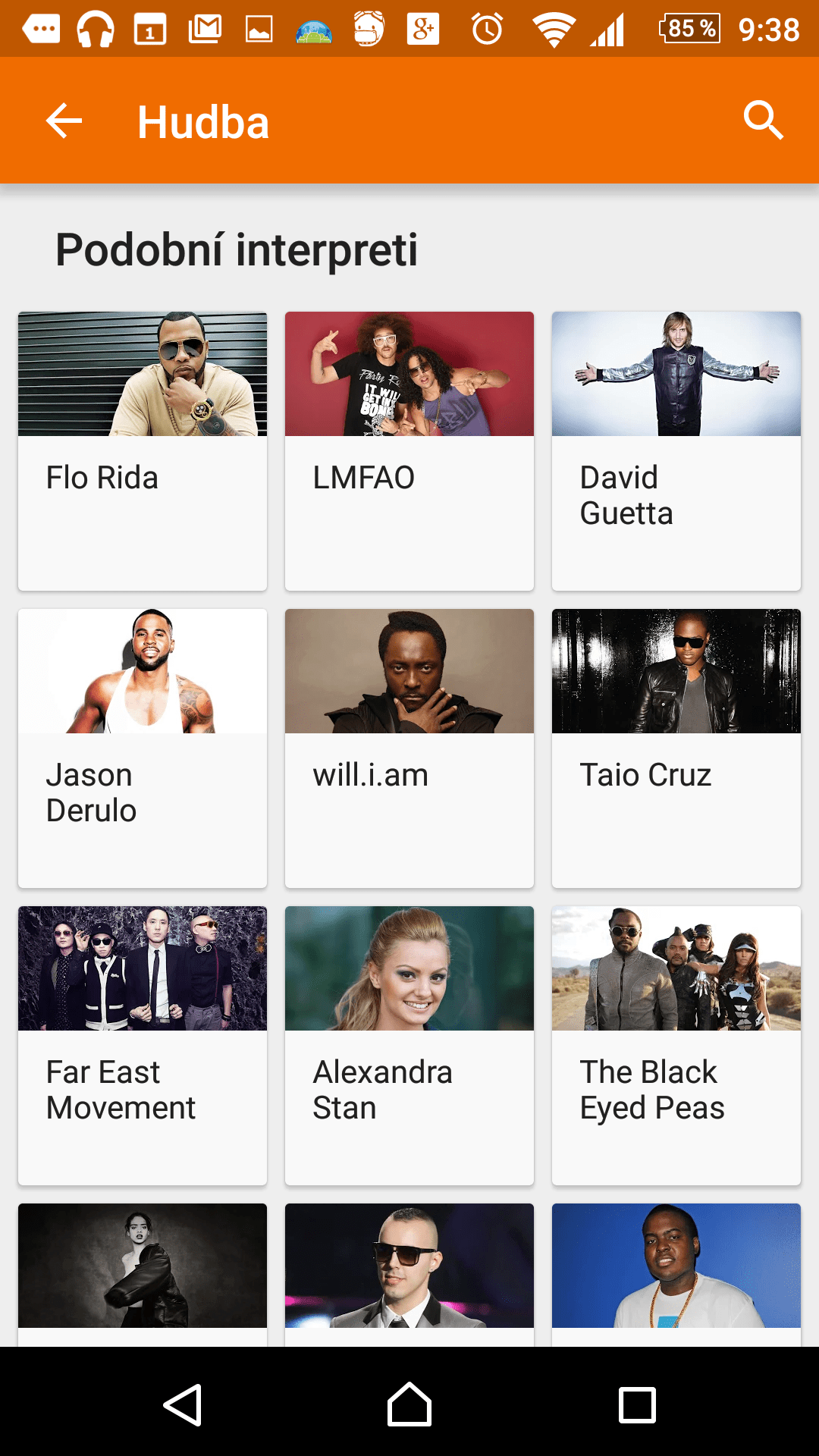Image resolution: width=819 pixels, height=1456 pixels.
Task: Open The Black Eyed Peas card
Action: 676,1046
